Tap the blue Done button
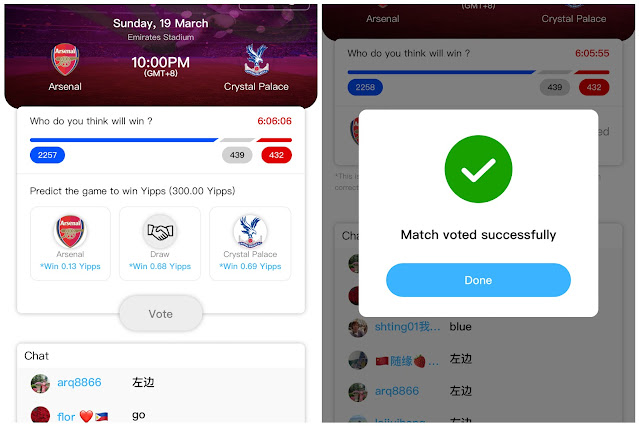 click(478, 280)
